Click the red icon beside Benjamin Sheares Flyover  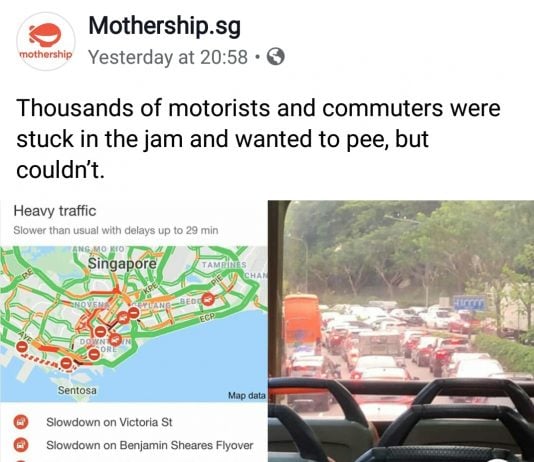20,445
